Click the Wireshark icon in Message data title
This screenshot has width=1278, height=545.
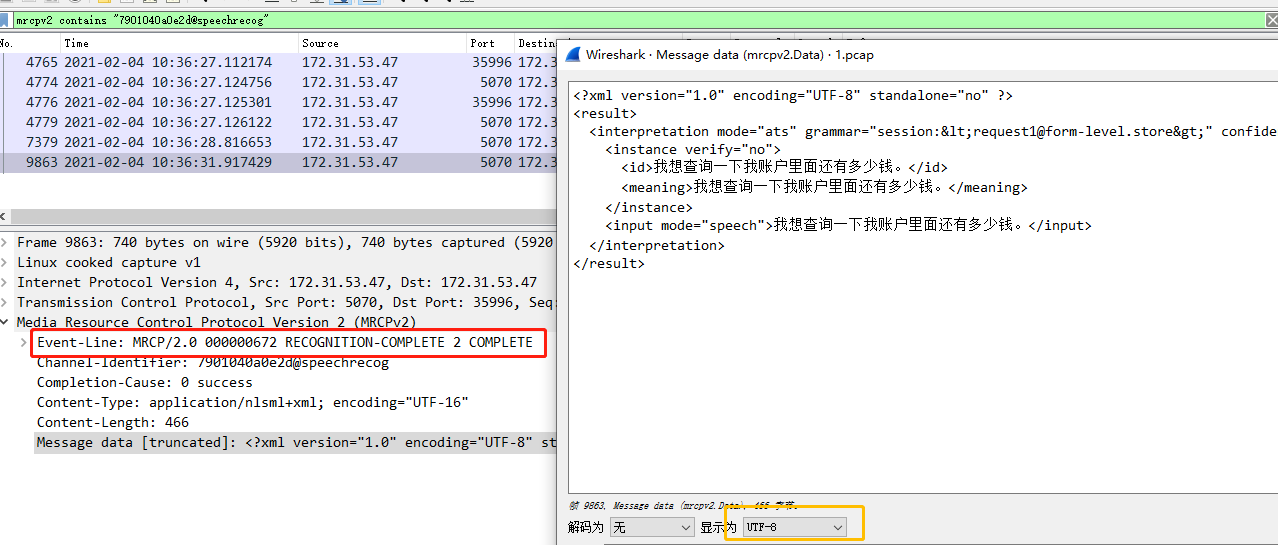pyautogui.click(x=572, y=55)
